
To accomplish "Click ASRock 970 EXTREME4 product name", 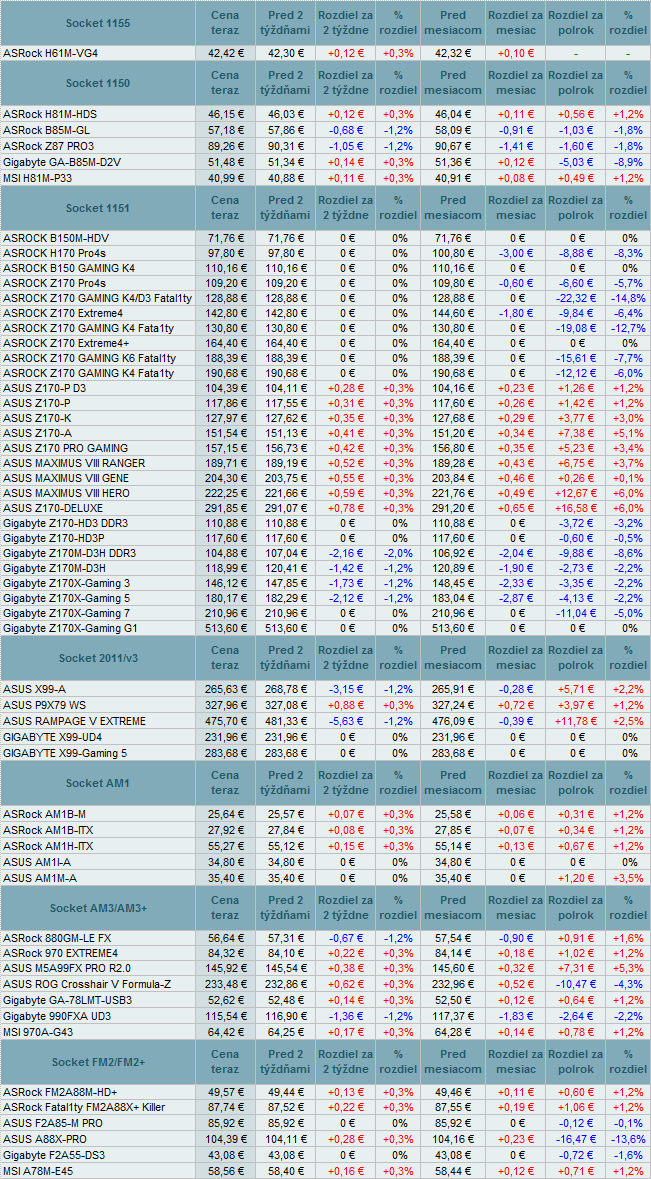I will click(x=59, y=955).
